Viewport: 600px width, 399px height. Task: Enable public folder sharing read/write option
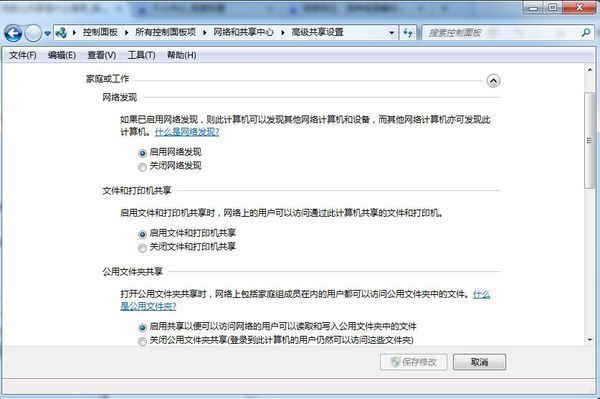click(x=142, y=327)
